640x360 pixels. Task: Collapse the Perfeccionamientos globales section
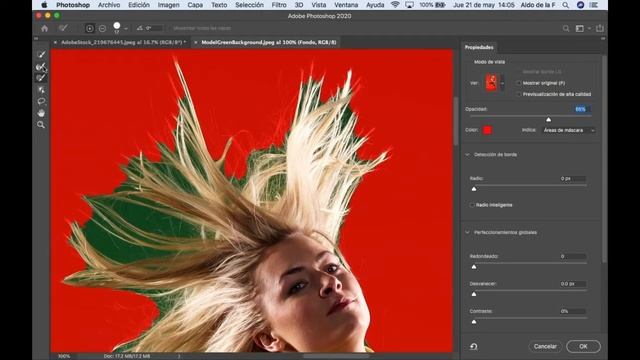[468, 233]
